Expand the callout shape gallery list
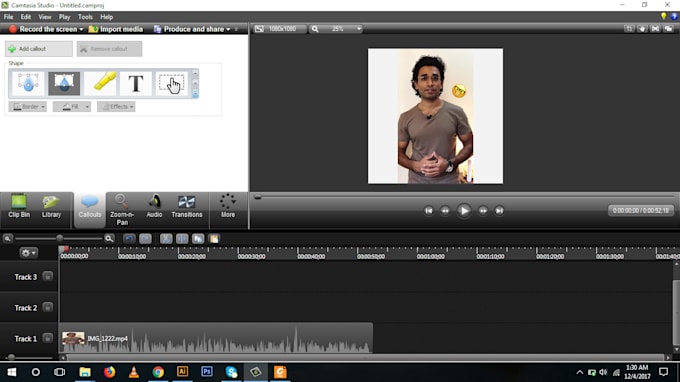This screenshot has height=382, width=680. pos(195,93)
